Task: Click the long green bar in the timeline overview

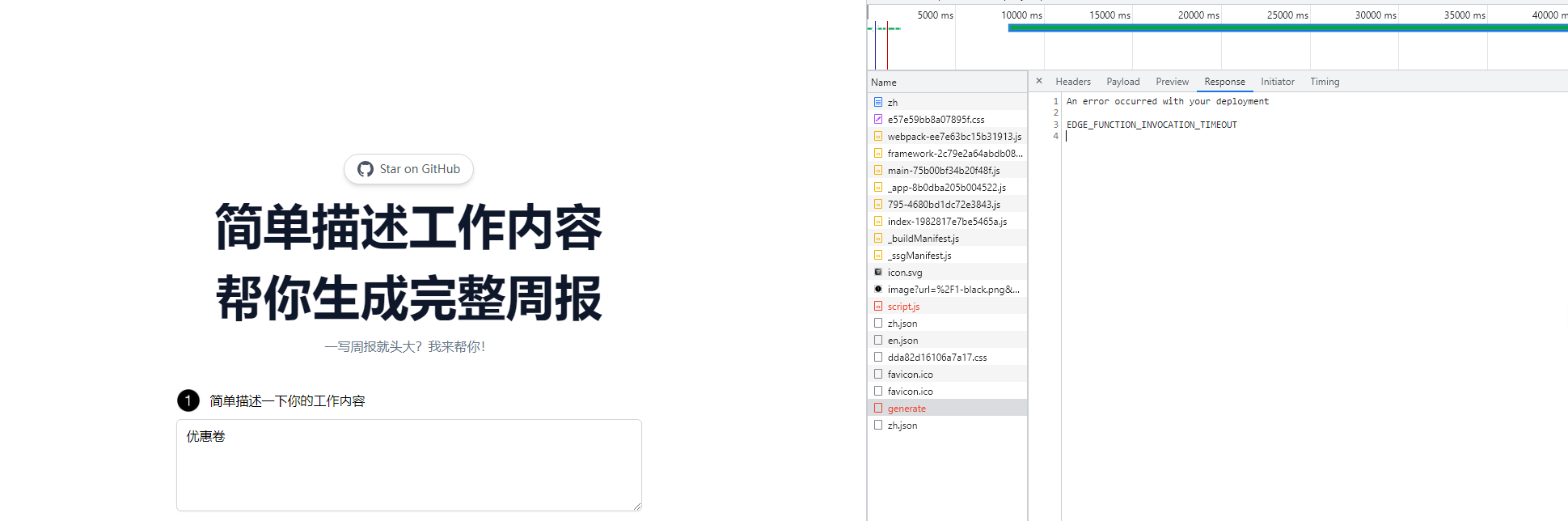Action: click(x=1288, y=28)
